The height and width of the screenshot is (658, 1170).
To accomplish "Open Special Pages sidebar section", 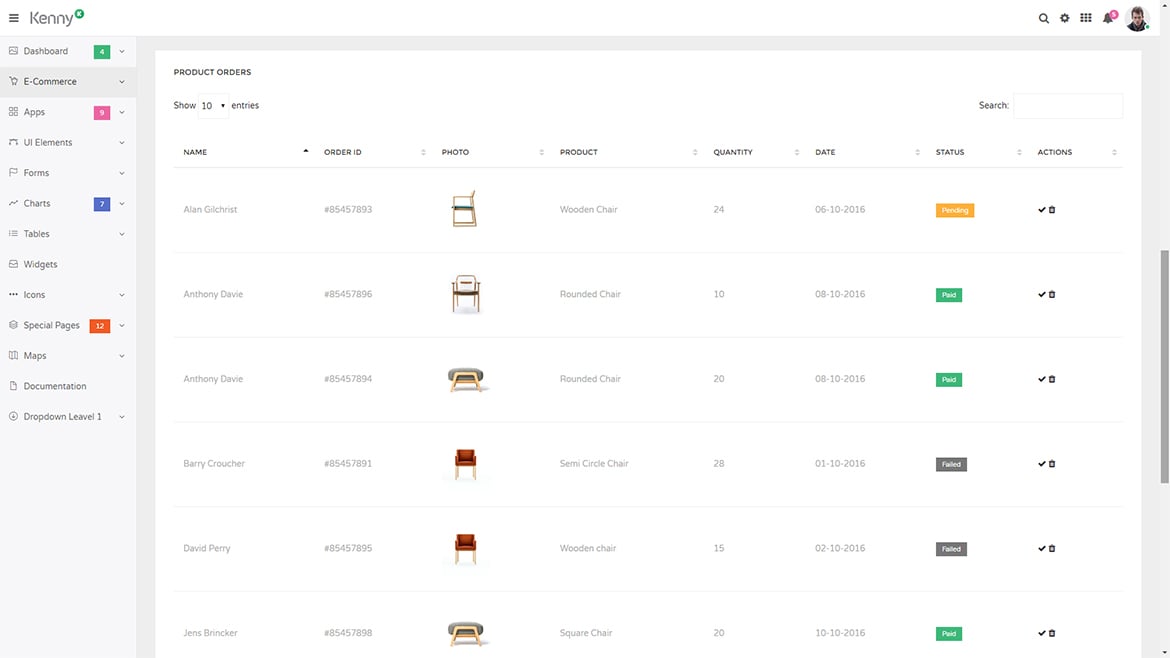I will pos(68,325).
